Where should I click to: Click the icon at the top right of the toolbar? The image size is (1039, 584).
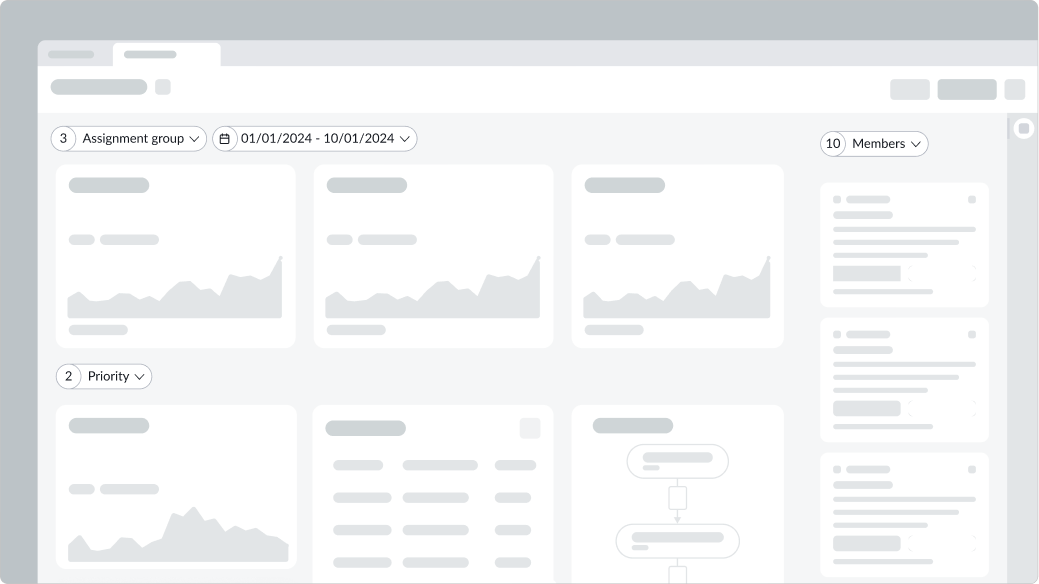[x=1015, y=89]
